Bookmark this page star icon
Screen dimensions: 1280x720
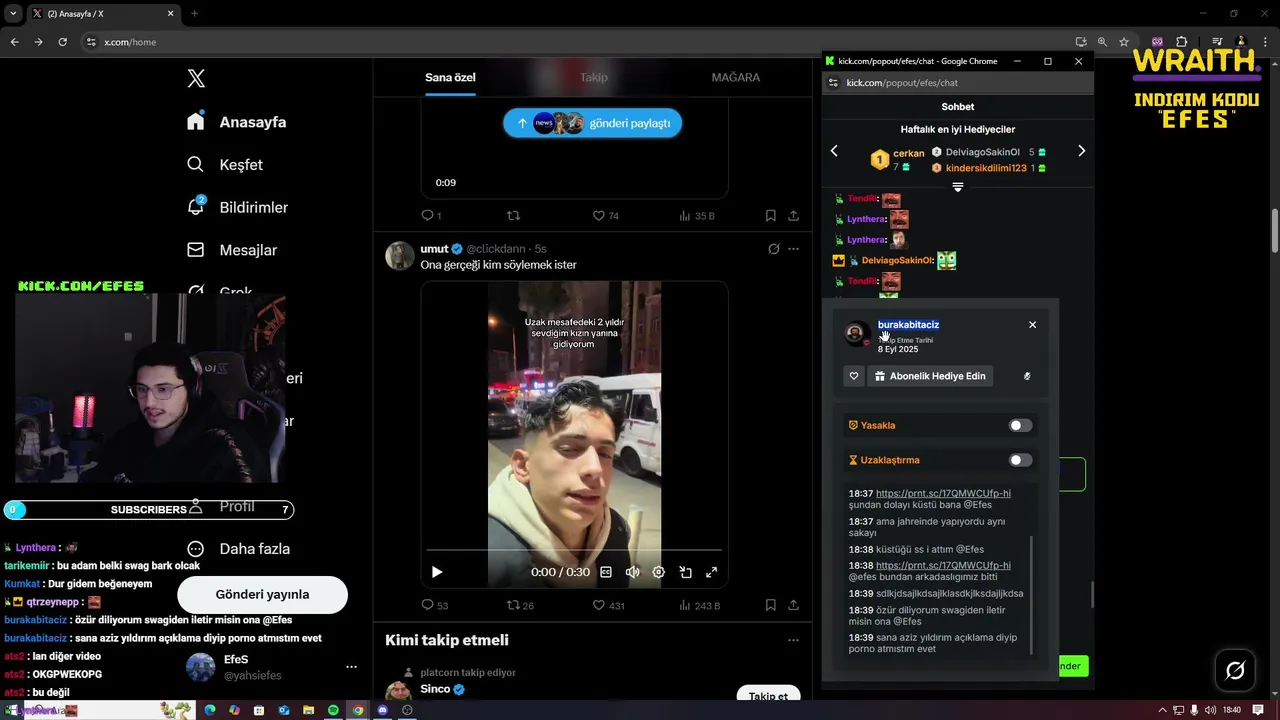pyautogui.click(x=1124, y=42)
